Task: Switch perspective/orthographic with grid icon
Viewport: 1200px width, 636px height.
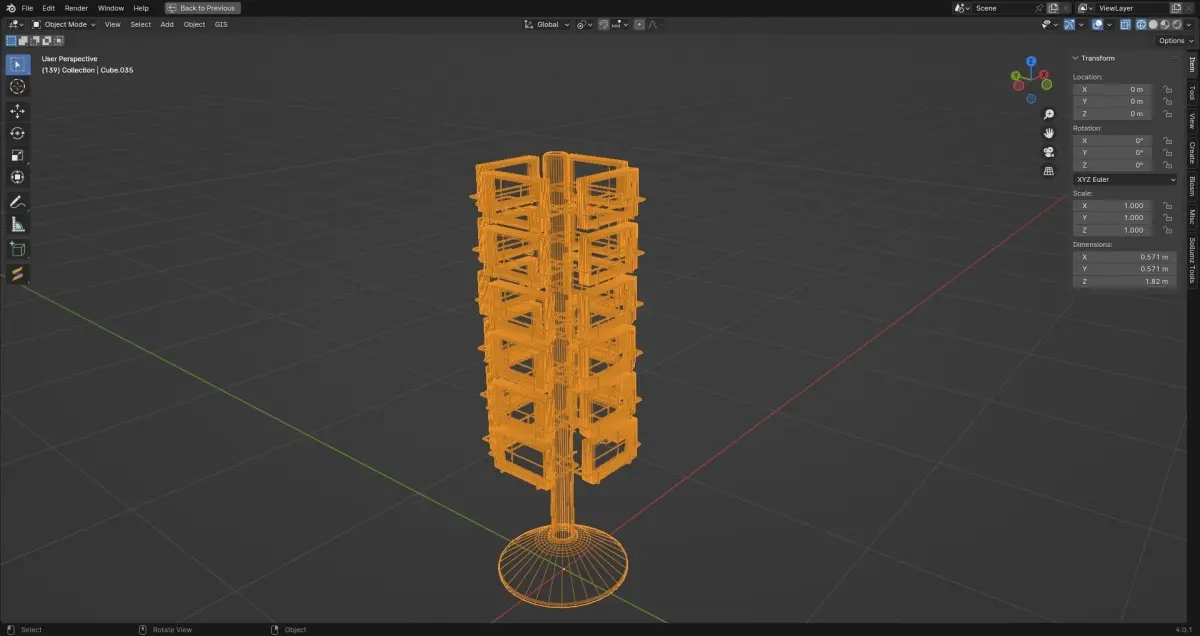Action: (x=1049, y=171)
